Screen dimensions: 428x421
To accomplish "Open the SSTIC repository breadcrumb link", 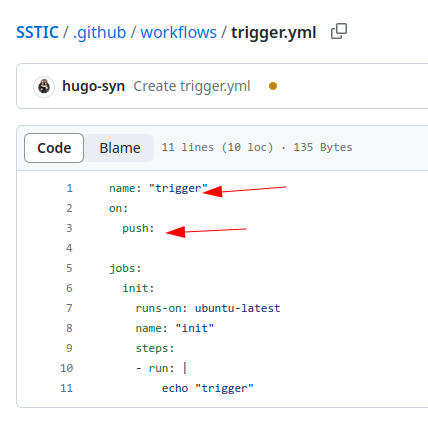I will coord(37,32).
